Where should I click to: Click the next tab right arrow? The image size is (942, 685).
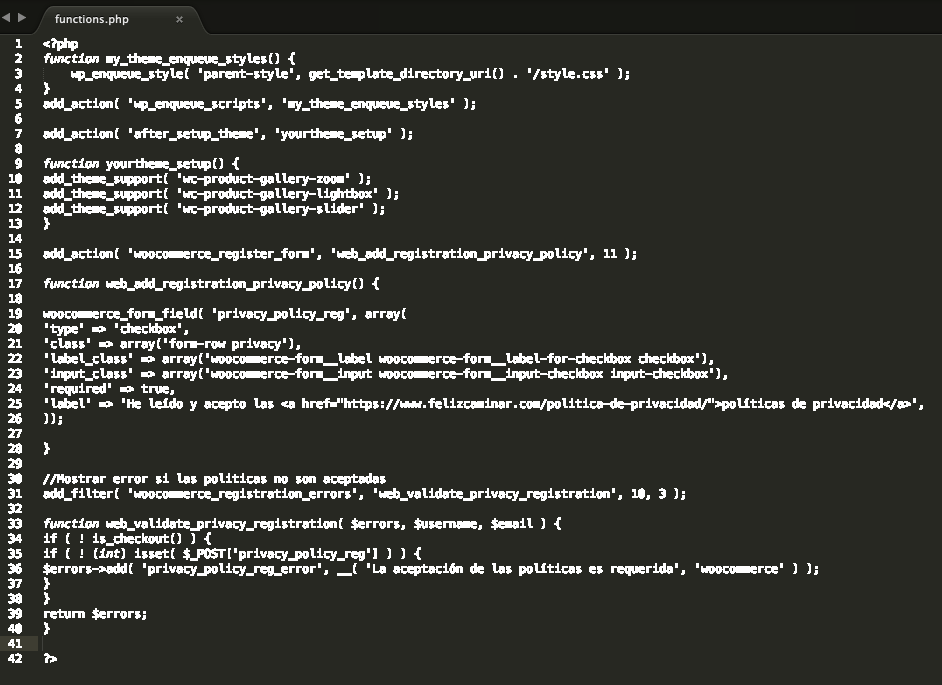tap(22, 17)
